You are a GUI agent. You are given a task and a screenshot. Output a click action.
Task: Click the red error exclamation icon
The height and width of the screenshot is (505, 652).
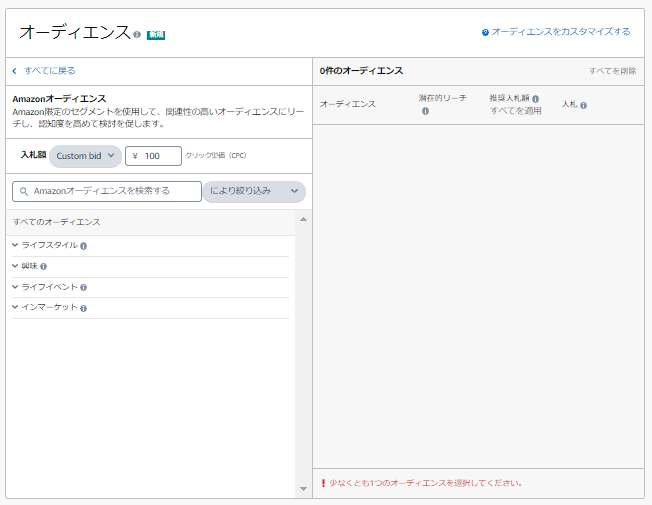(323, 483)
